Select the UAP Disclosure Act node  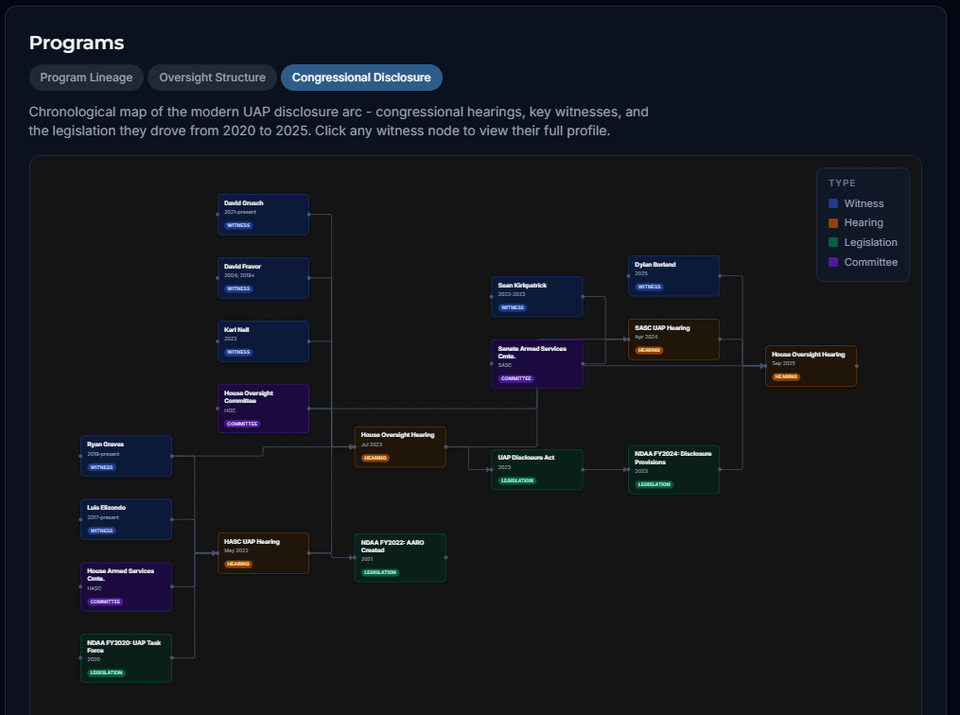[x=536, y=469]
